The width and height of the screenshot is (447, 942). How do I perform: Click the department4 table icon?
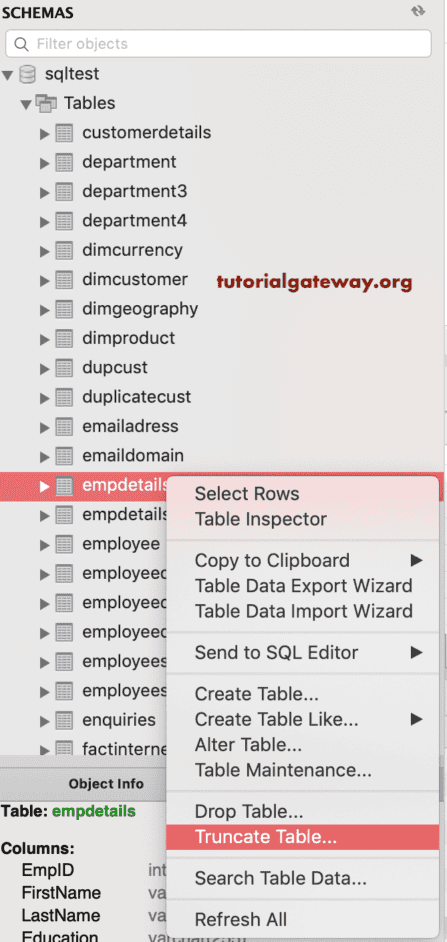tap(64, 221)
